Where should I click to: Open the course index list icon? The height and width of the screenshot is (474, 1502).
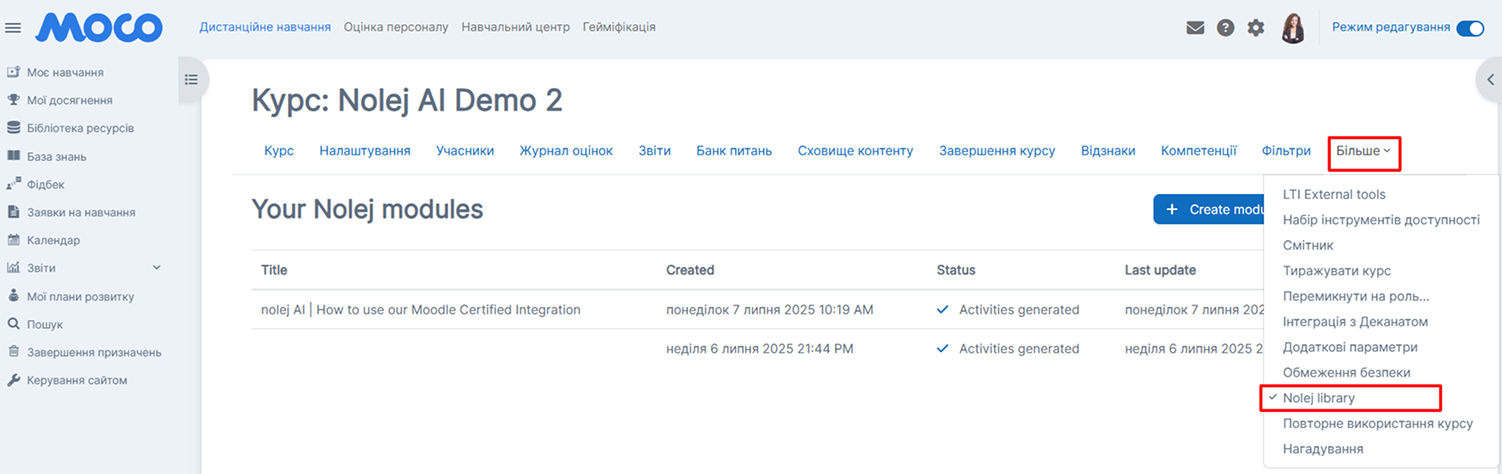(x=191, y=80)
